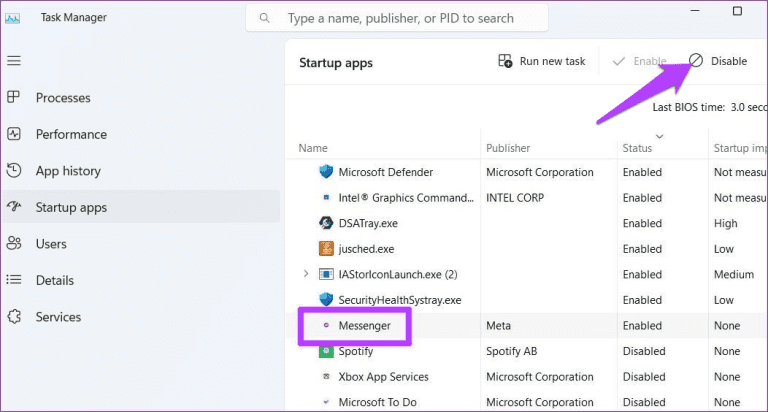Click the Run new task button

tap(542, 61)
